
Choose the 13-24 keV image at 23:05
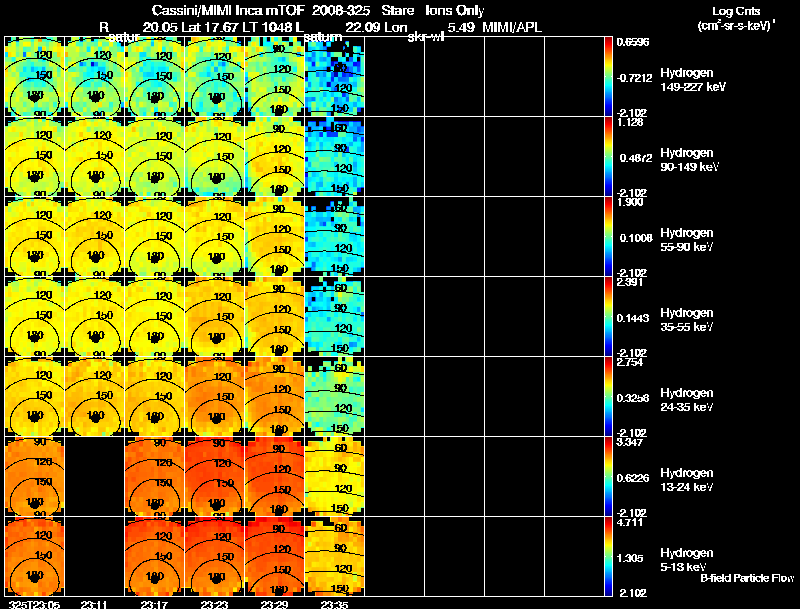click(x=35, y=477)
